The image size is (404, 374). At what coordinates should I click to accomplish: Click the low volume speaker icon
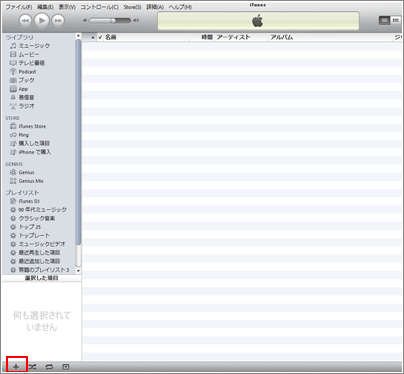click(x=85, y=21)
